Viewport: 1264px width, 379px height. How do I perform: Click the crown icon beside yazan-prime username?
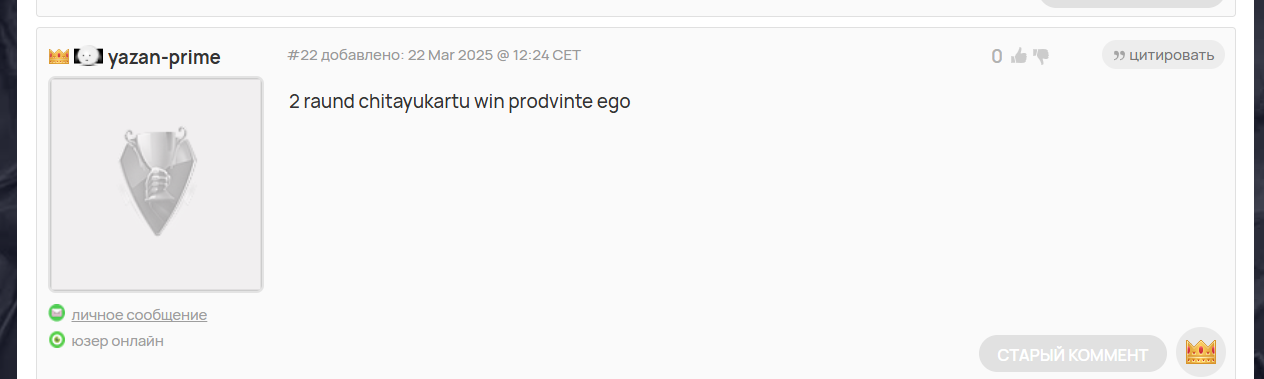pos(58,57)
